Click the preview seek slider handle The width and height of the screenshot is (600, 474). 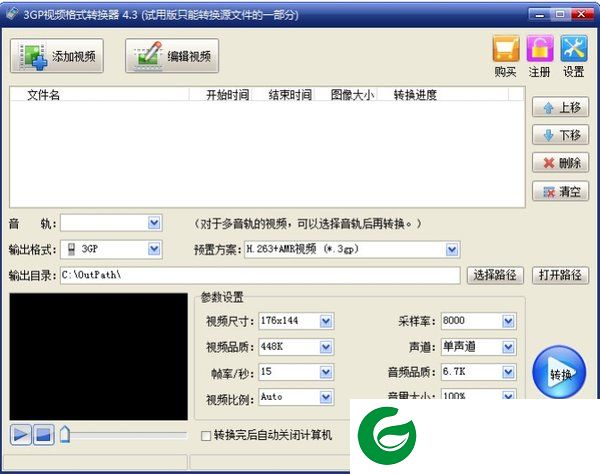[65, 435]
